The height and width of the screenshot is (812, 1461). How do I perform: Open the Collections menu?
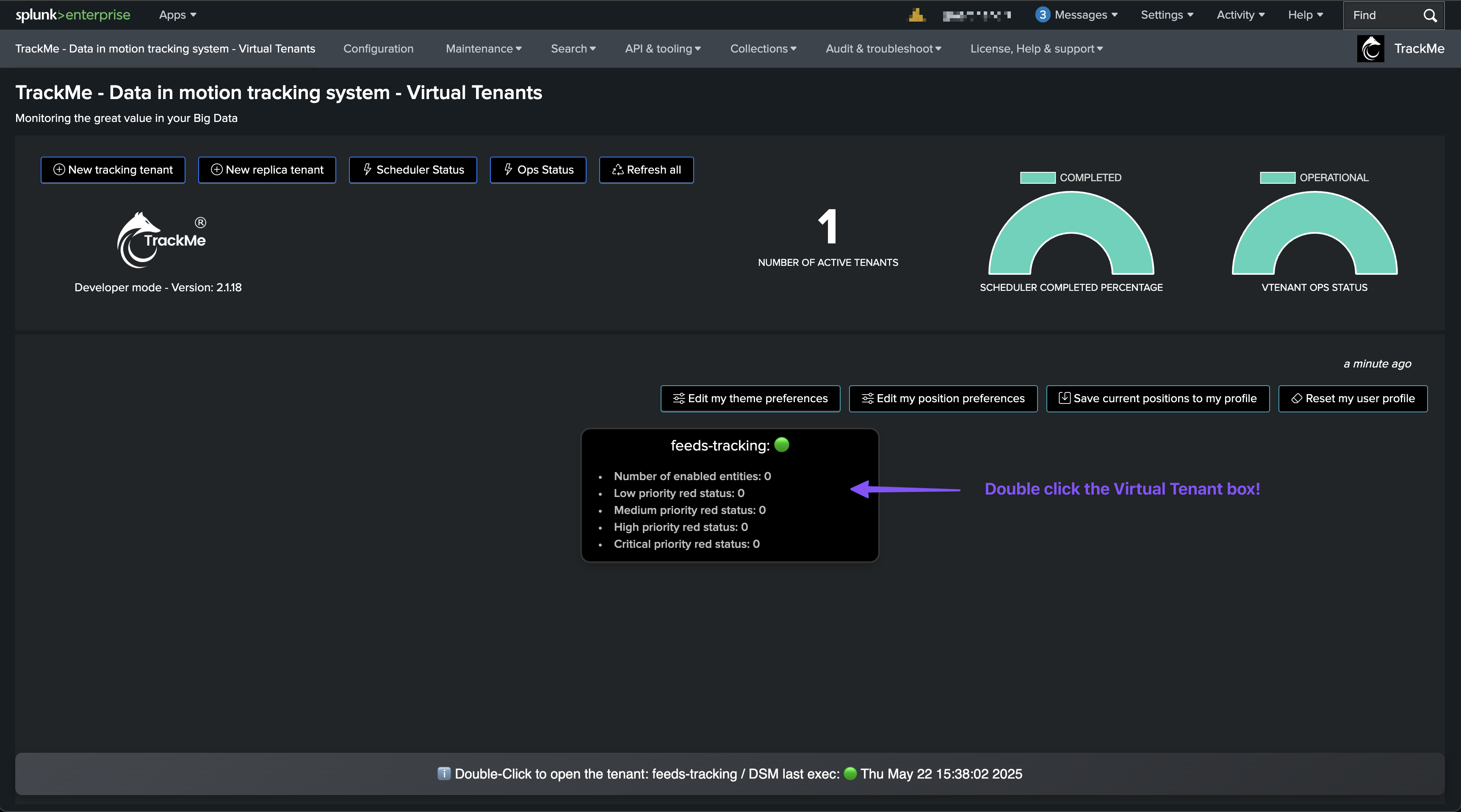pyautogui.click(x=763, y=49)
